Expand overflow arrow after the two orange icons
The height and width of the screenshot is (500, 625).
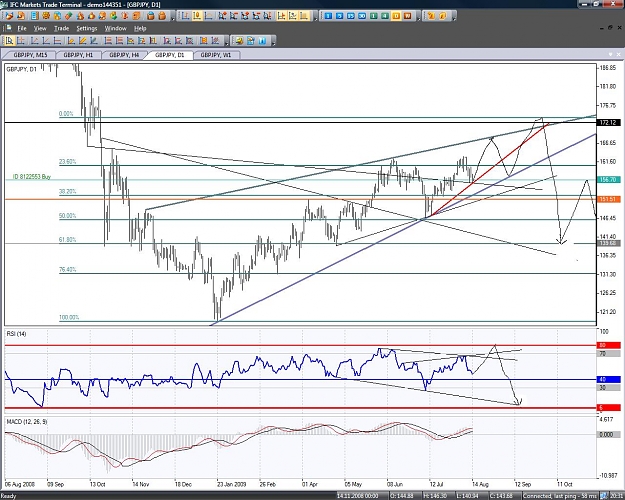454,18
